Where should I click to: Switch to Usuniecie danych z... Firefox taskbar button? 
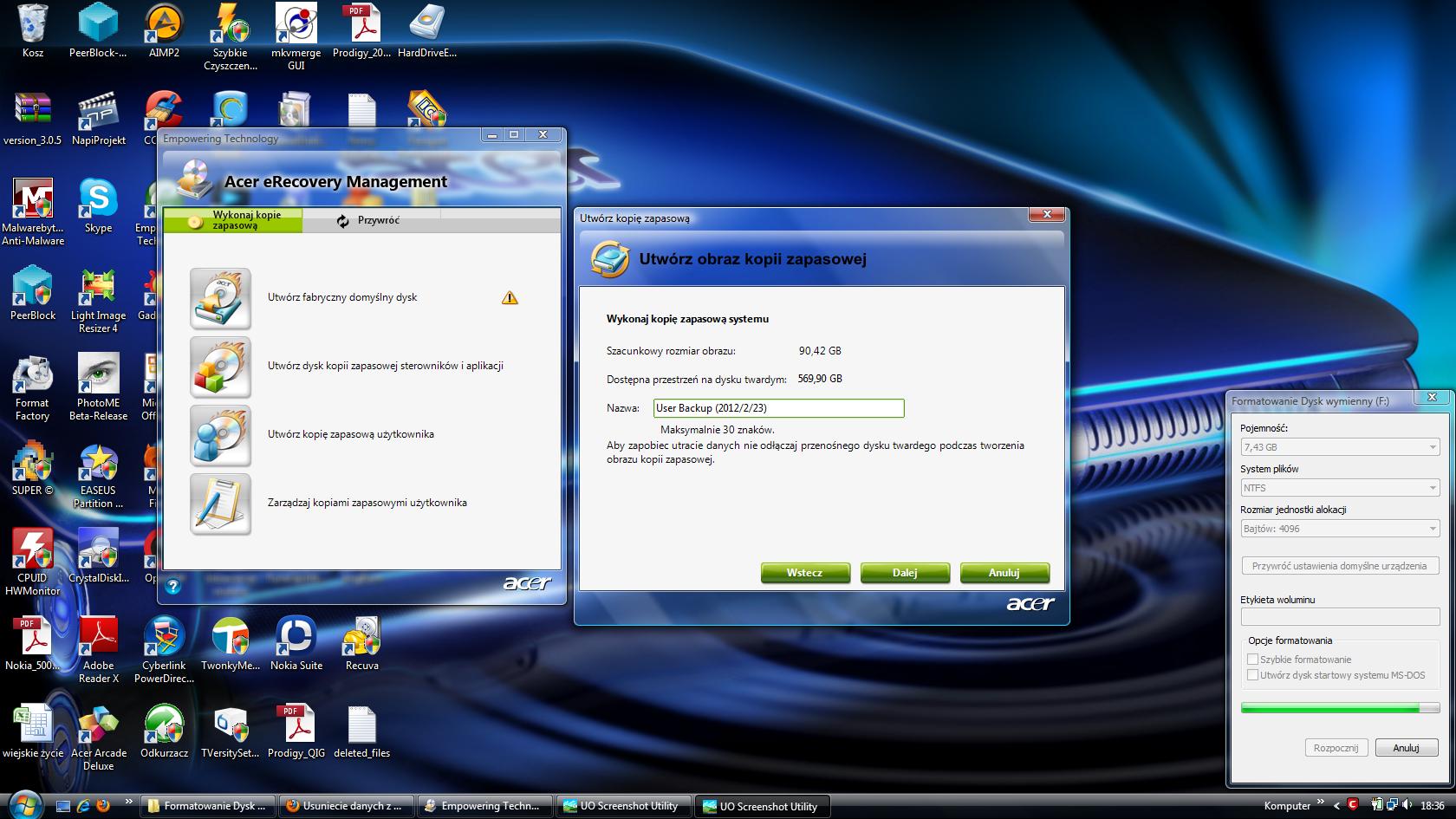pyautogui.click(x=347, y=806)
